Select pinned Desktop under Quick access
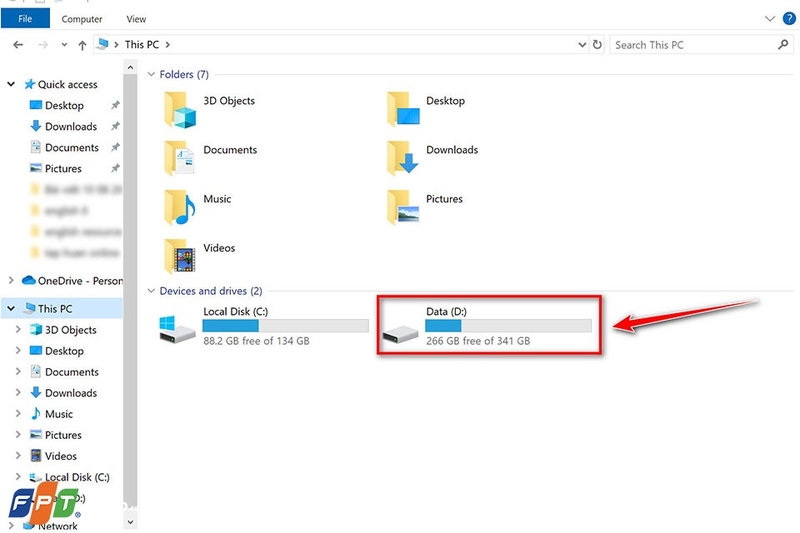The image size is (800, 533). 64,106
